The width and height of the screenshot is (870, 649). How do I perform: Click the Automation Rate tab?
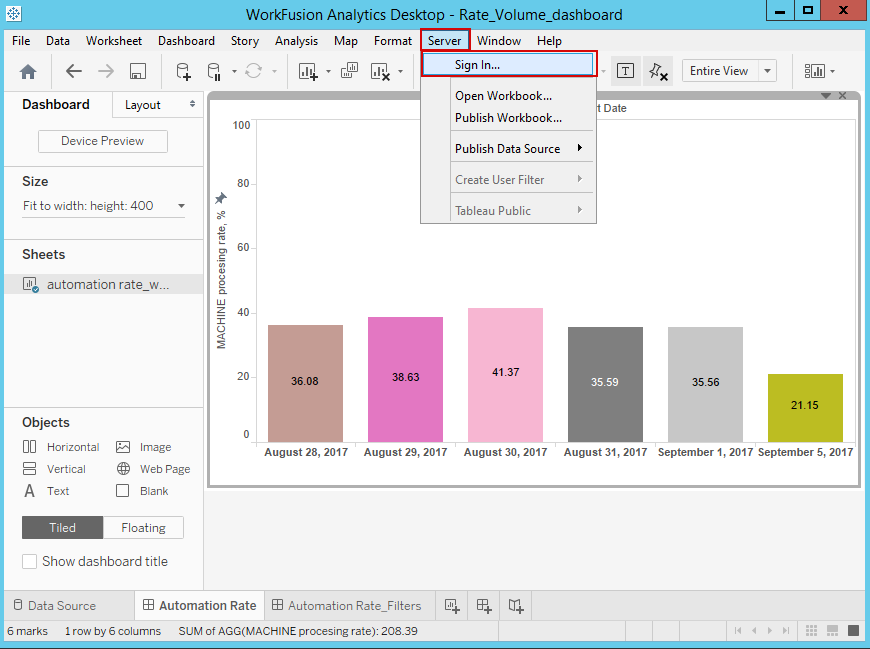pyautogui.click(x=200, y=606)
